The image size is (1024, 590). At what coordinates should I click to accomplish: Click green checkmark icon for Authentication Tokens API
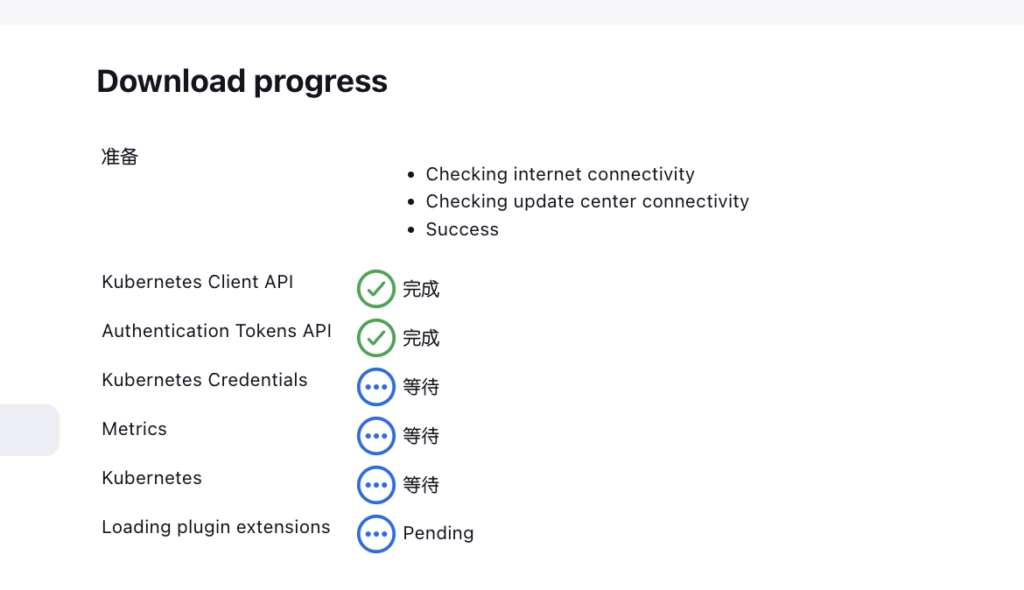coord(376,338)
